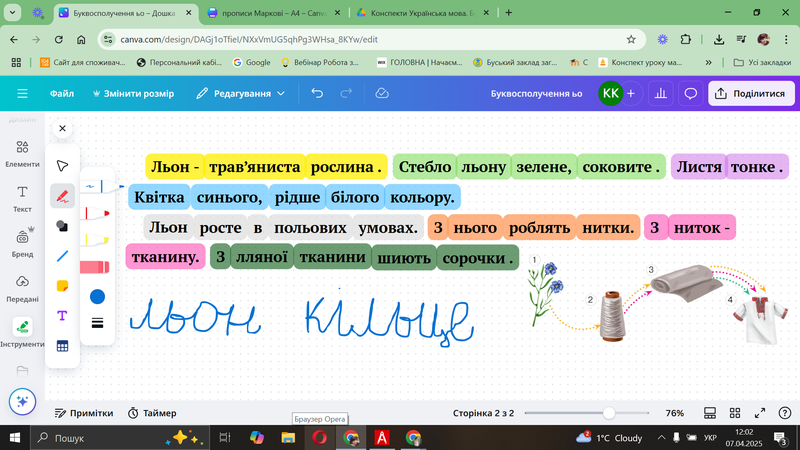Open the Opera browser taskbar icon
This screenshot has height=450, width=800.
pyautogui.click(x=319, y=438)
